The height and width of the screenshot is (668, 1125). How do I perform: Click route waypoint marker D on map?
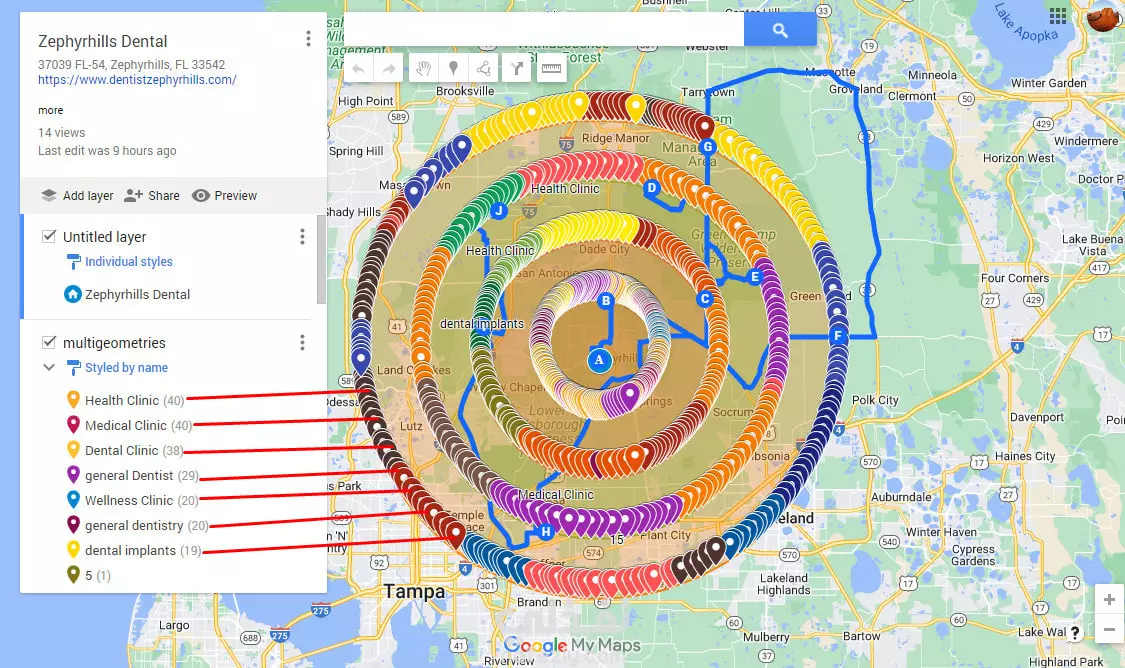pos(651,188)
